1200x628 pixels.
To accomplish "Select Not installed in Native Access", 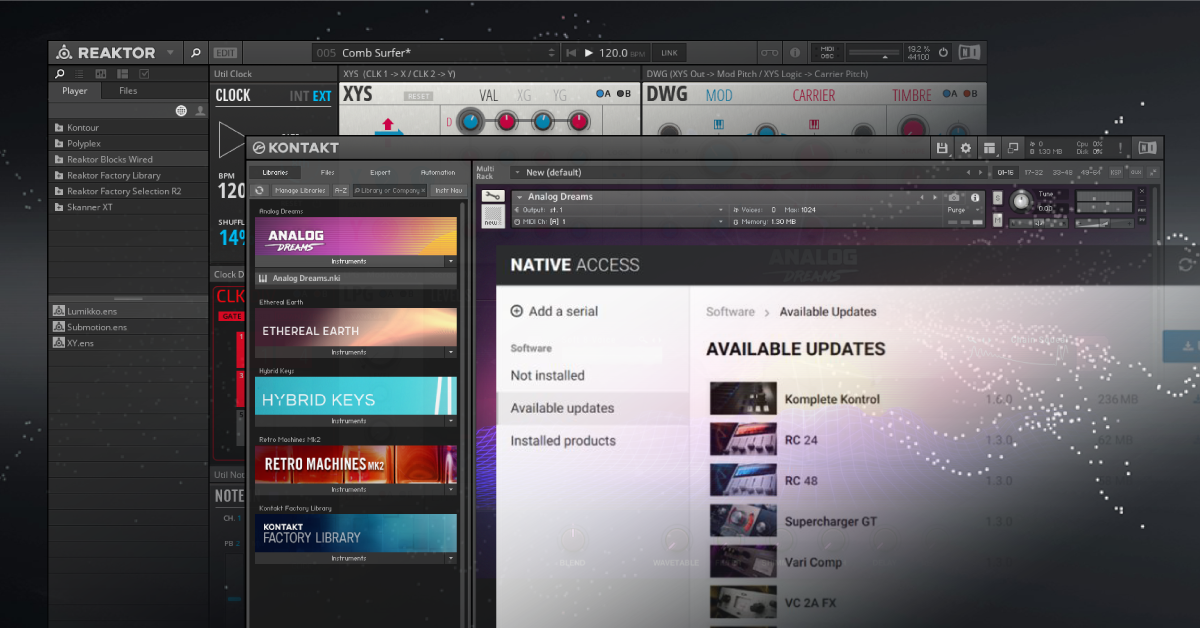I will tap(547, 376).
